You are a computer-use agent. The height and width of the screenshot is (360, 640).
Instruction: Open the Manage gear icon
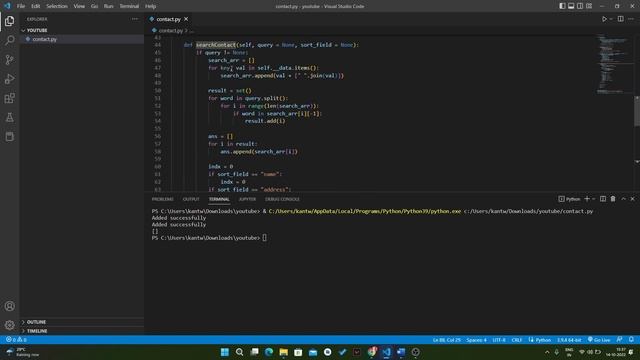pos(9,325)
